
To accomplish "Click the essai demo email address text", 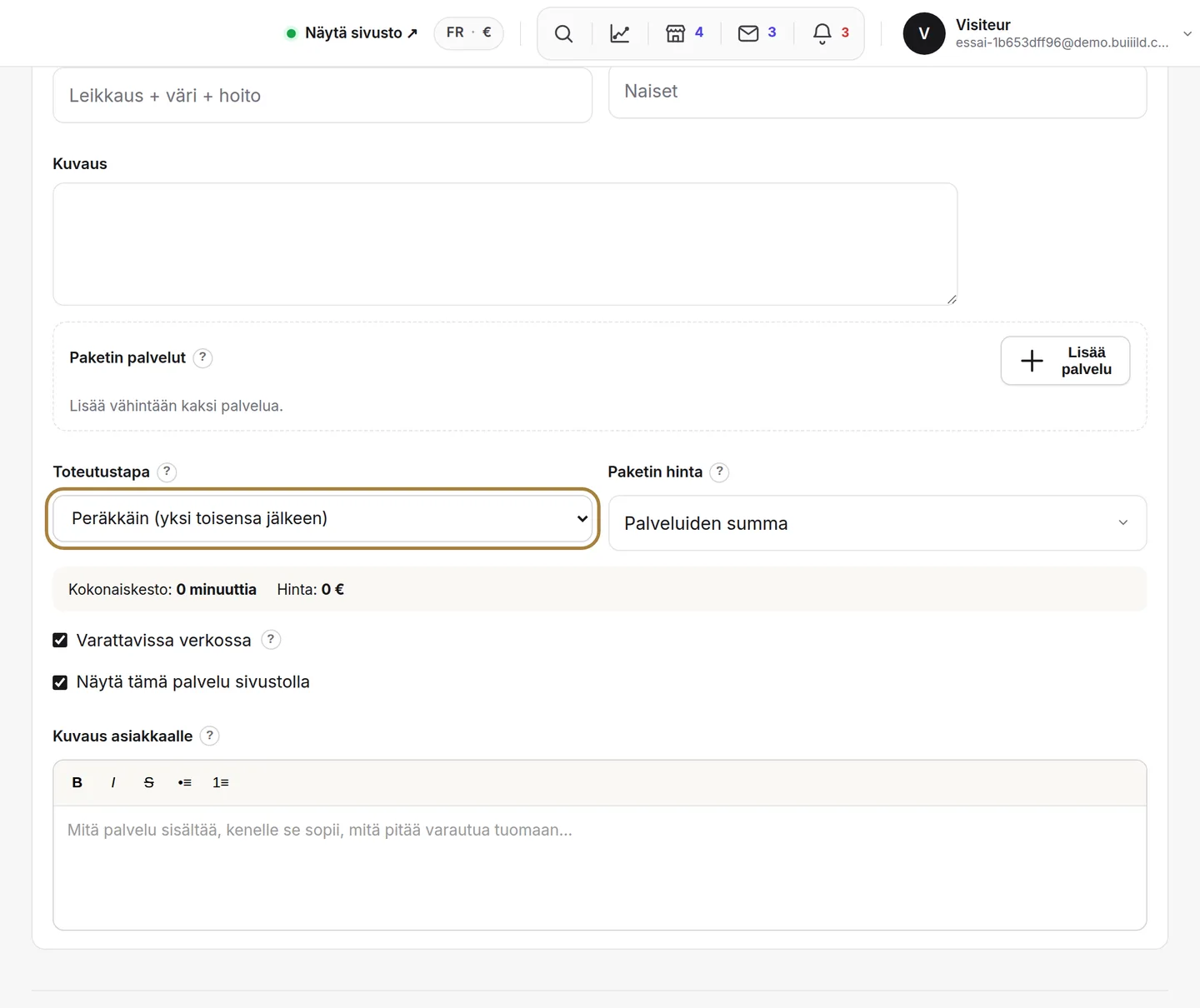I will 1062,42.
